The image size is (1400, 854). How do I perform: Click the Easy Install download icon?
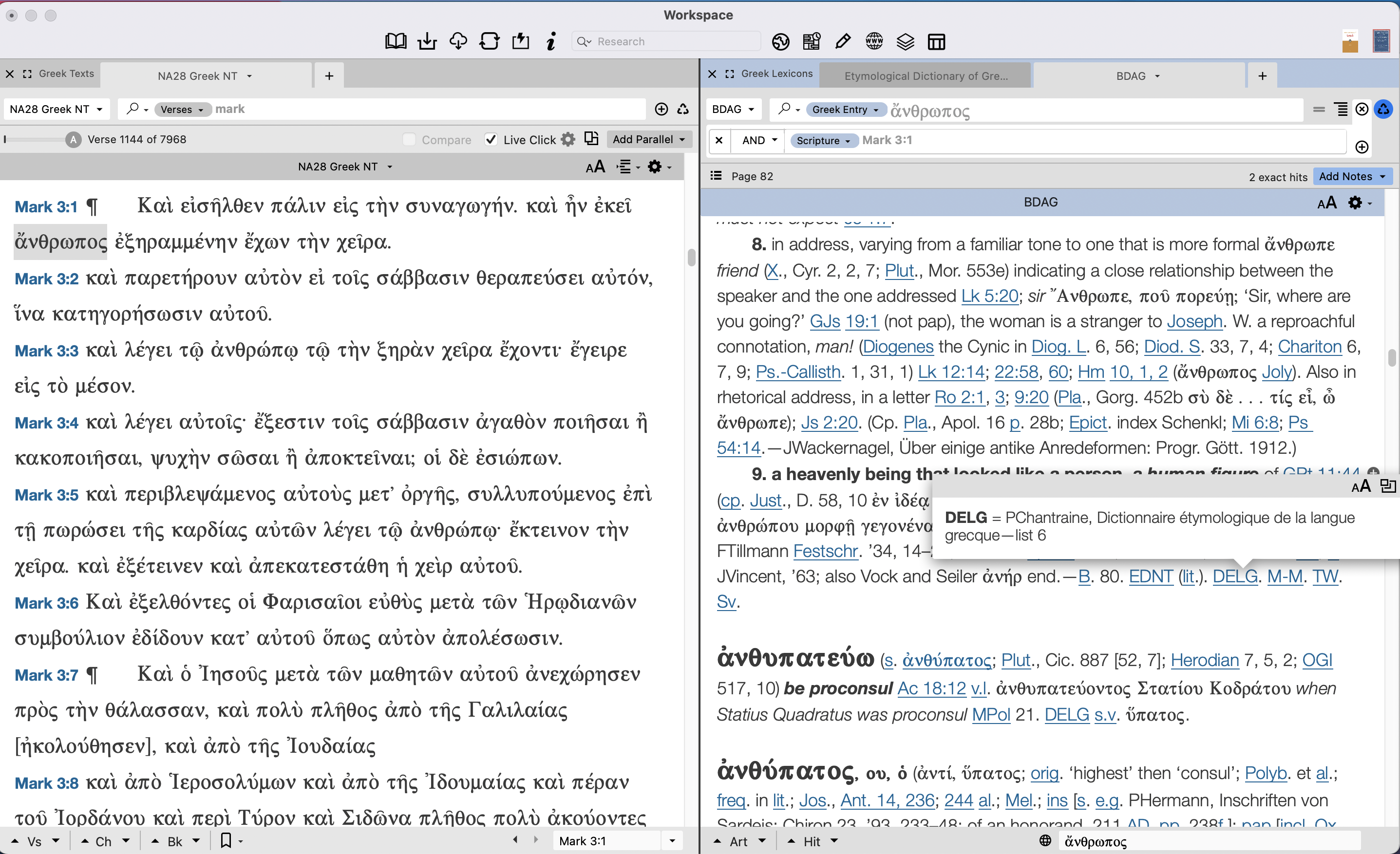(x=427, y=41)
